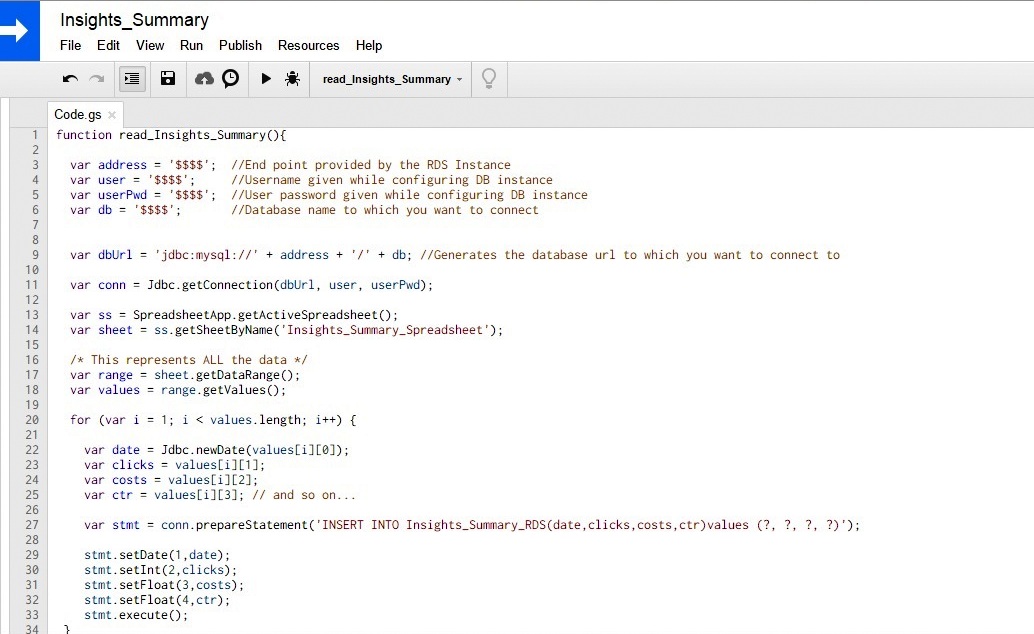Close the Code.gs tab
Screen dimensions: 1034x634
(112, 116)
